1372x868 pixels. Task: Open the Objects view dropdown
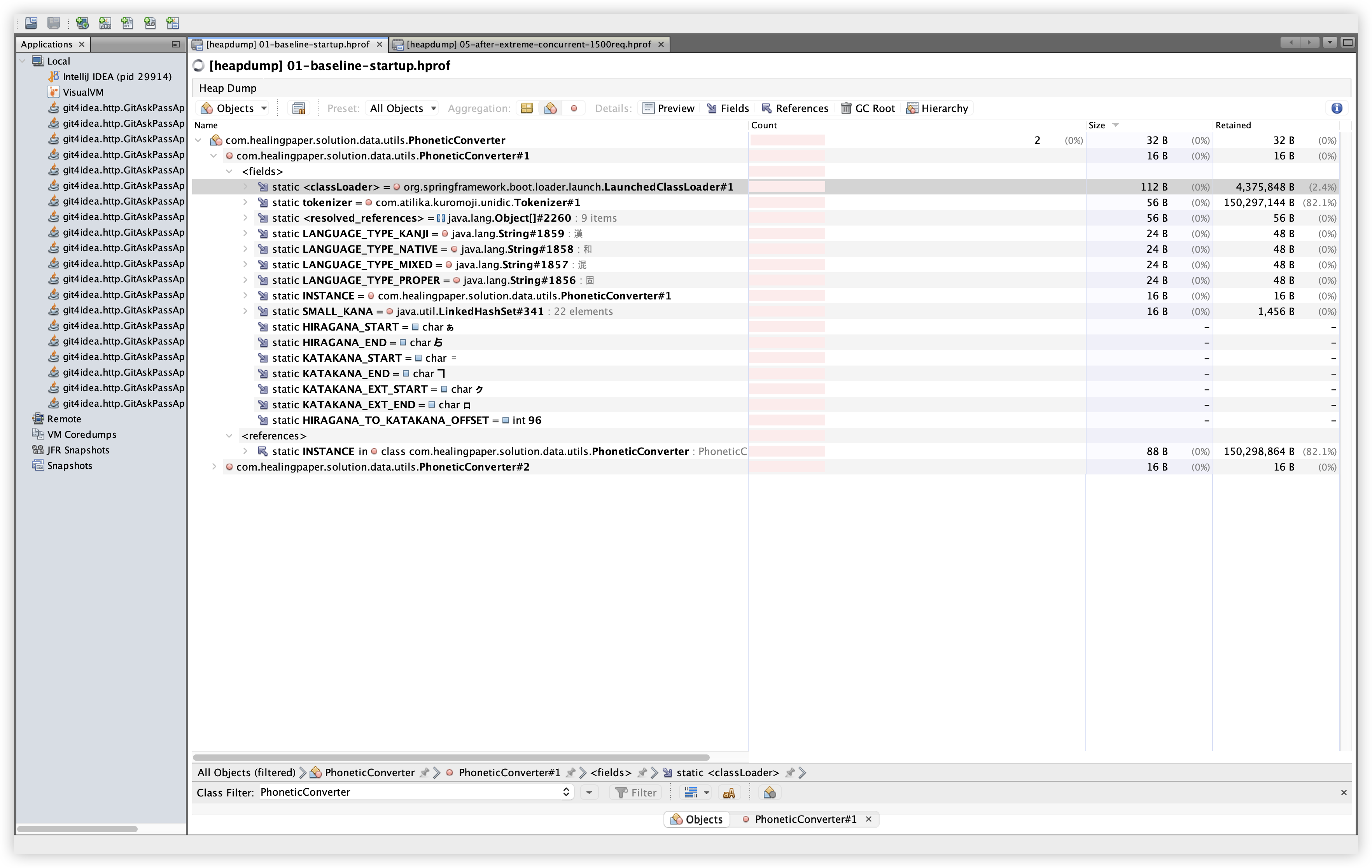point(234,108)
